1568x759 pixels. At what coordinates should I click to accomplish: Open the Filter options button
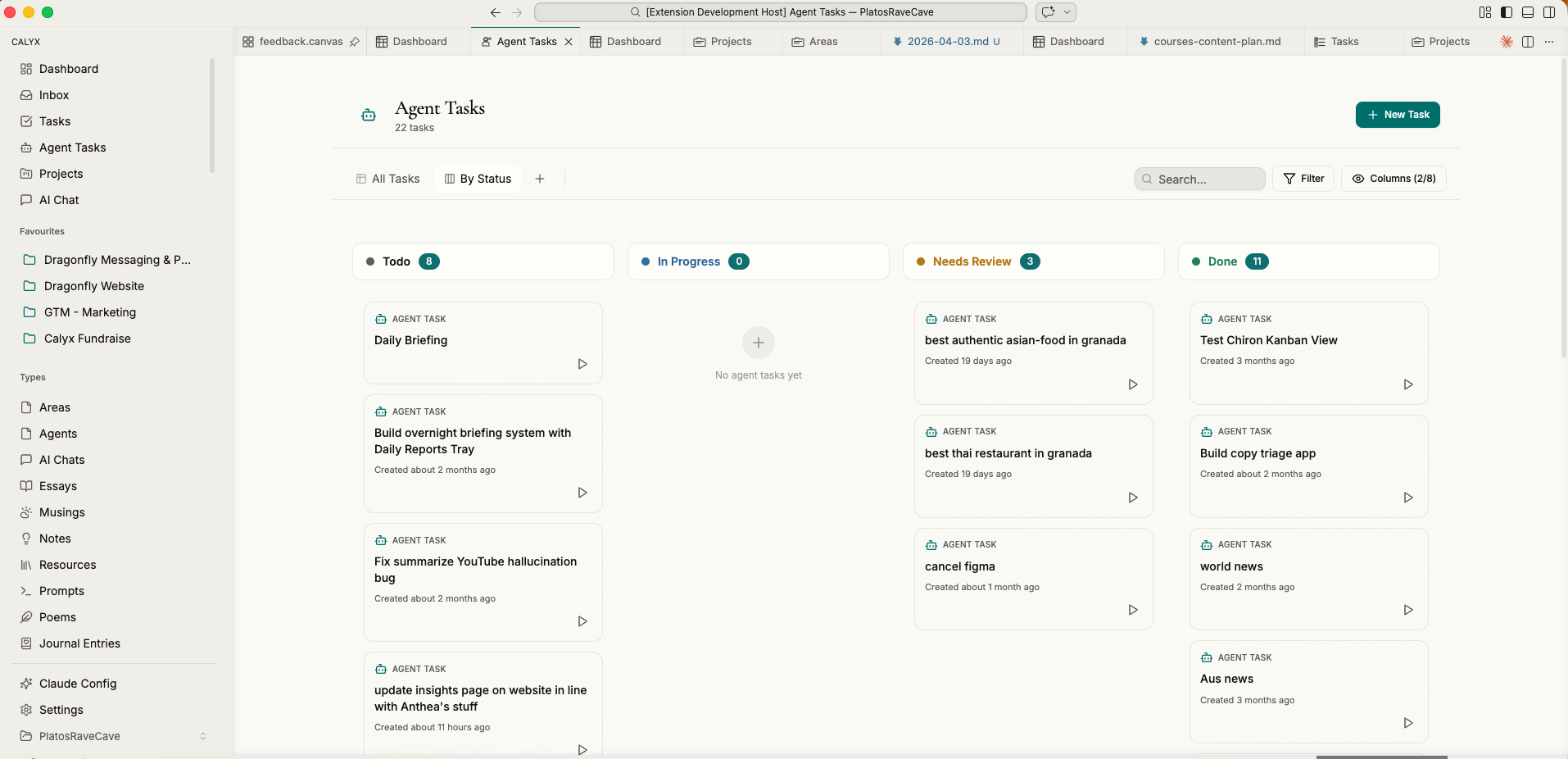(1303, 179)
